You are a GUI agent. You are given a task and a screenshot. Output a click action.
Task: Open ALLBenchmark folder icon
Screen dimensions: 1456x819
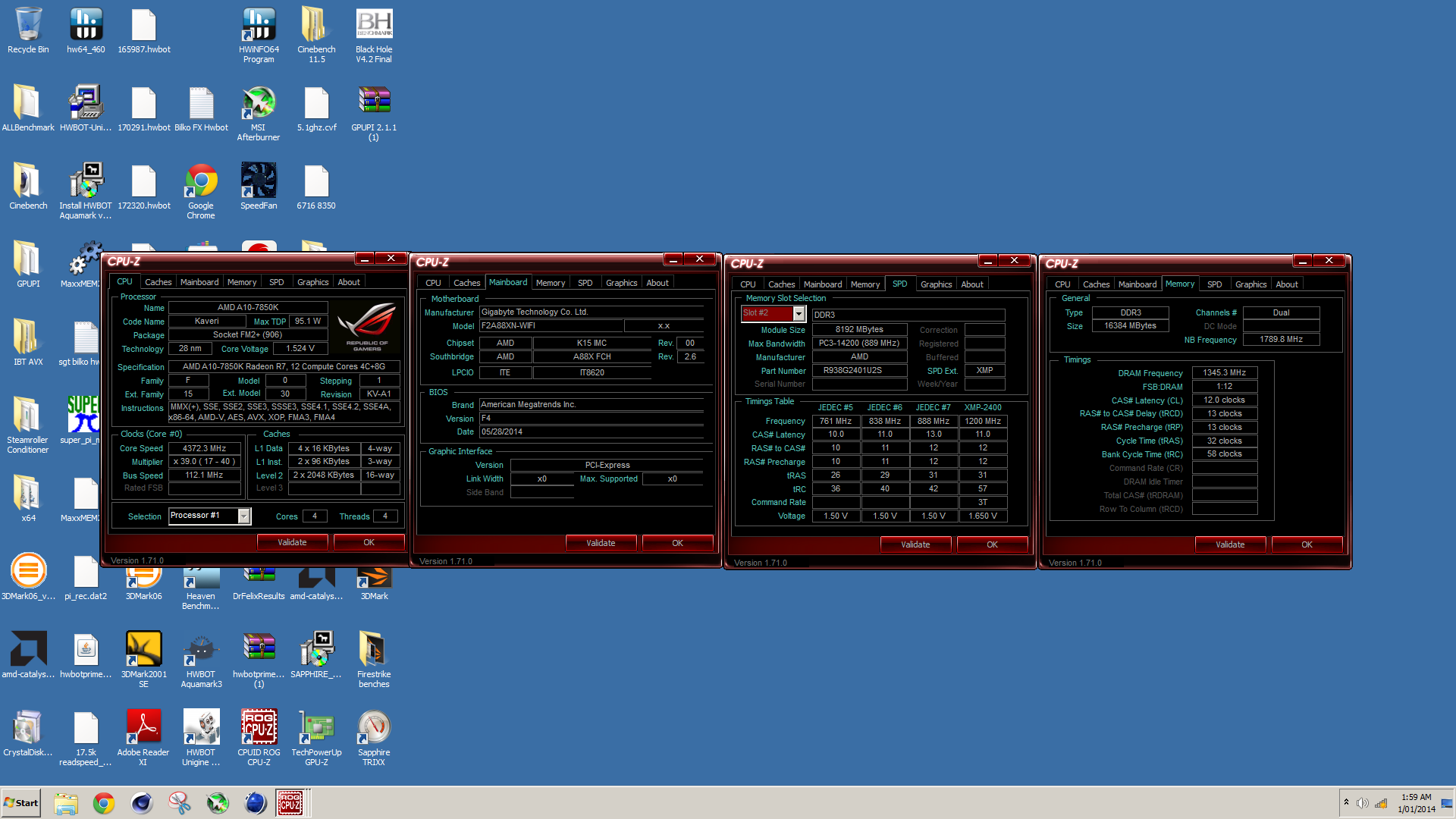click(28, 108)
